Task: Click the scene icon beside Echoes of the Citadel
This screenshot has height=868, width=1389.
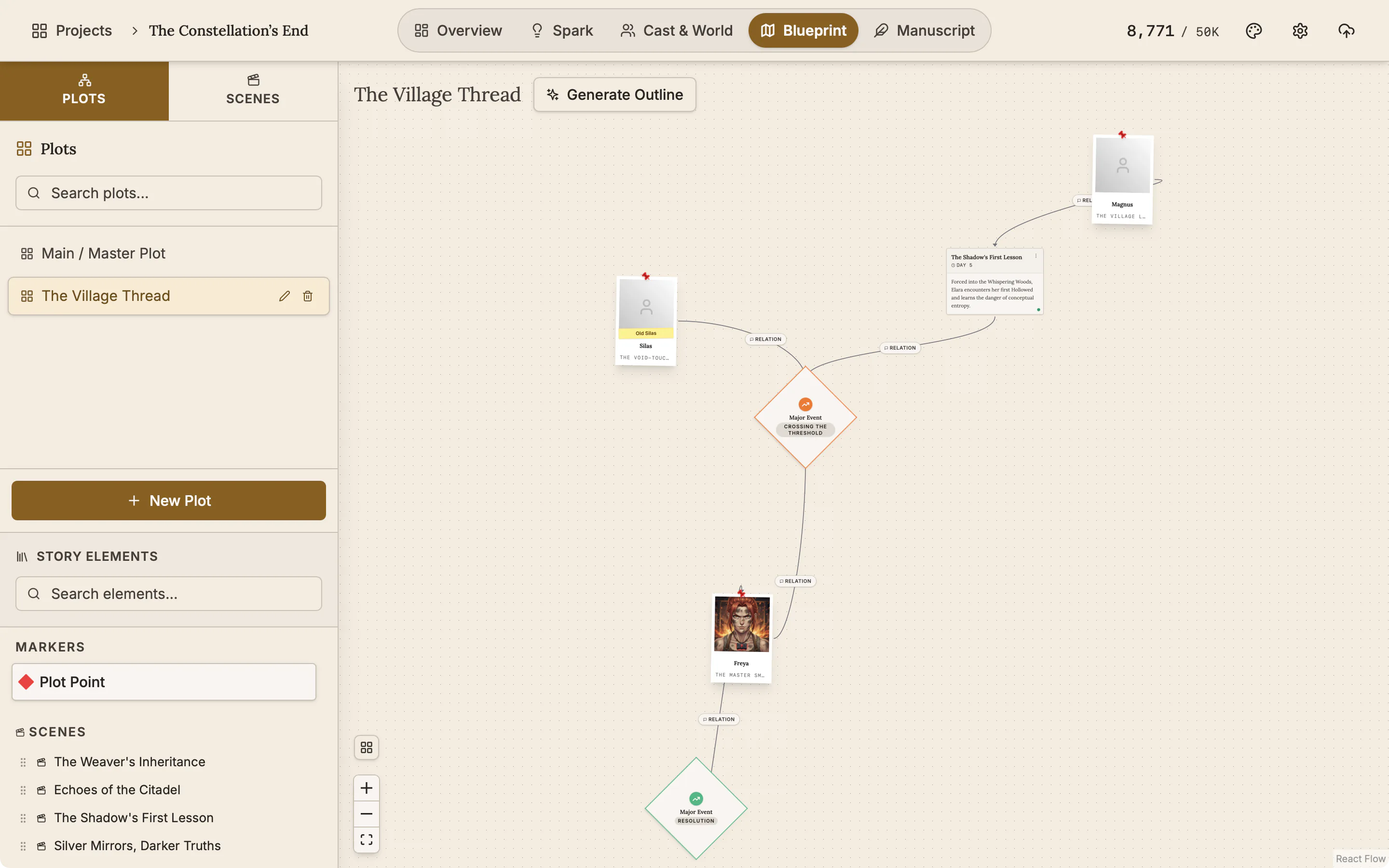Action: point(41,790)
